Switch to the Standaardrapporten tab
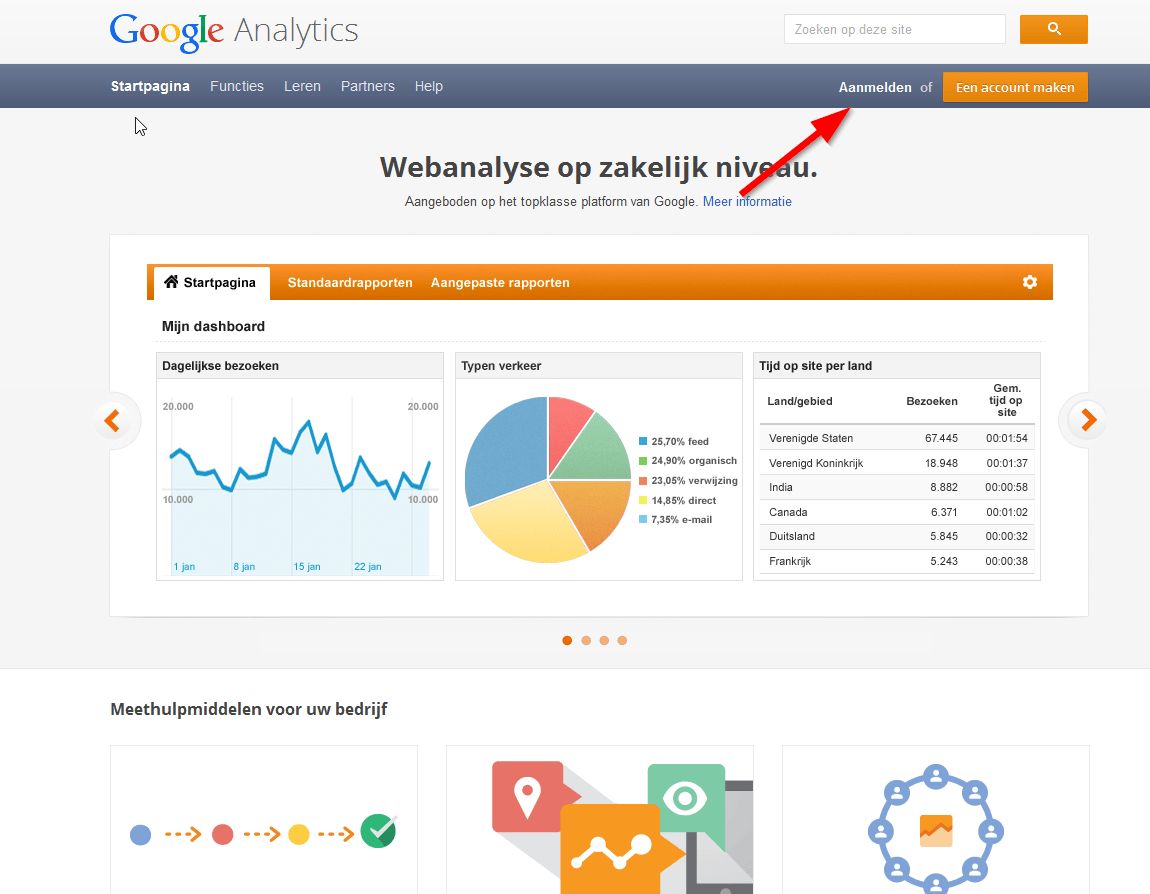This screenshot has width=1150, height=894. click(350, 282)
